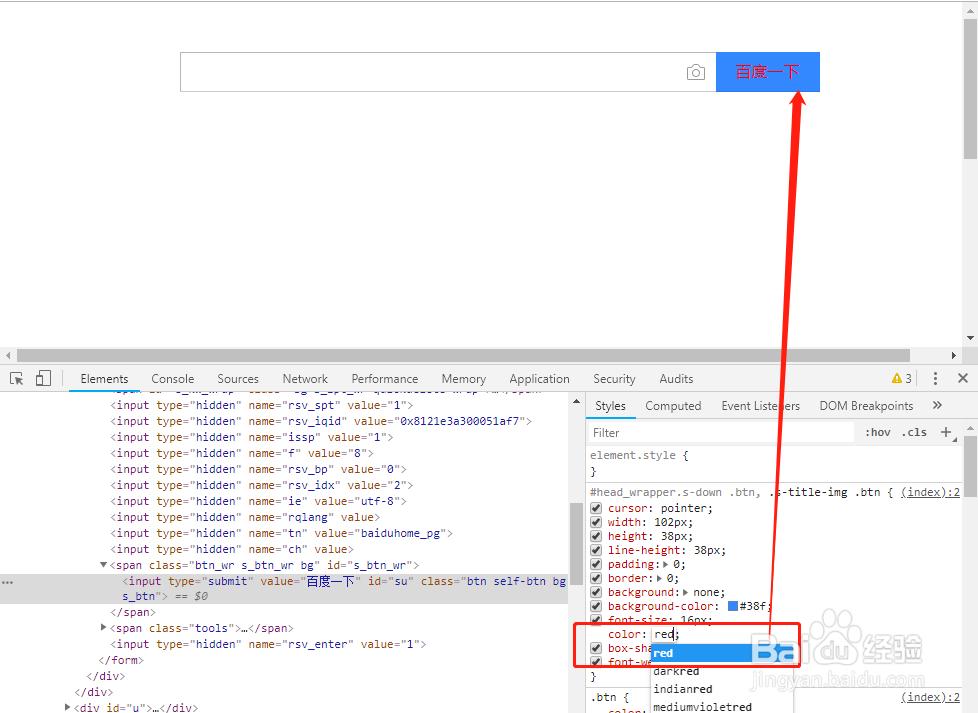Select the Computed sub-tab
The height and width of the screenshot is (713, 978).
673,406
